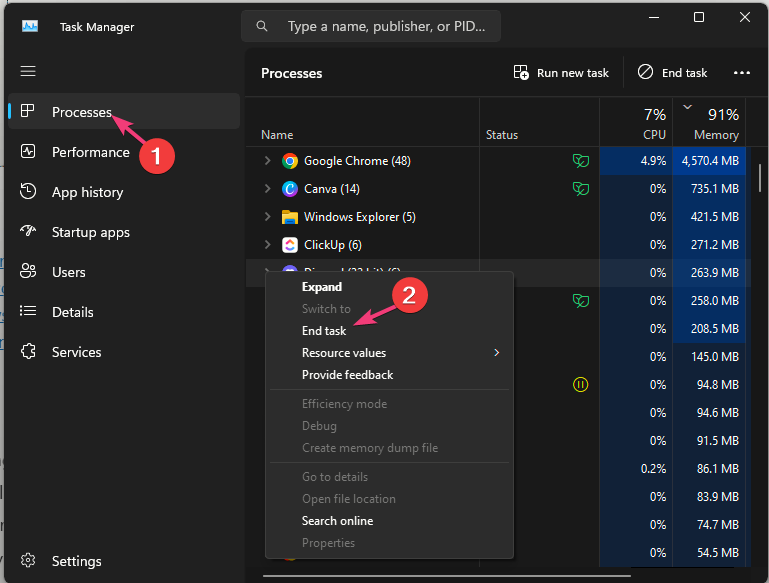Open the Performance page icon

click(x=28, y=152)
